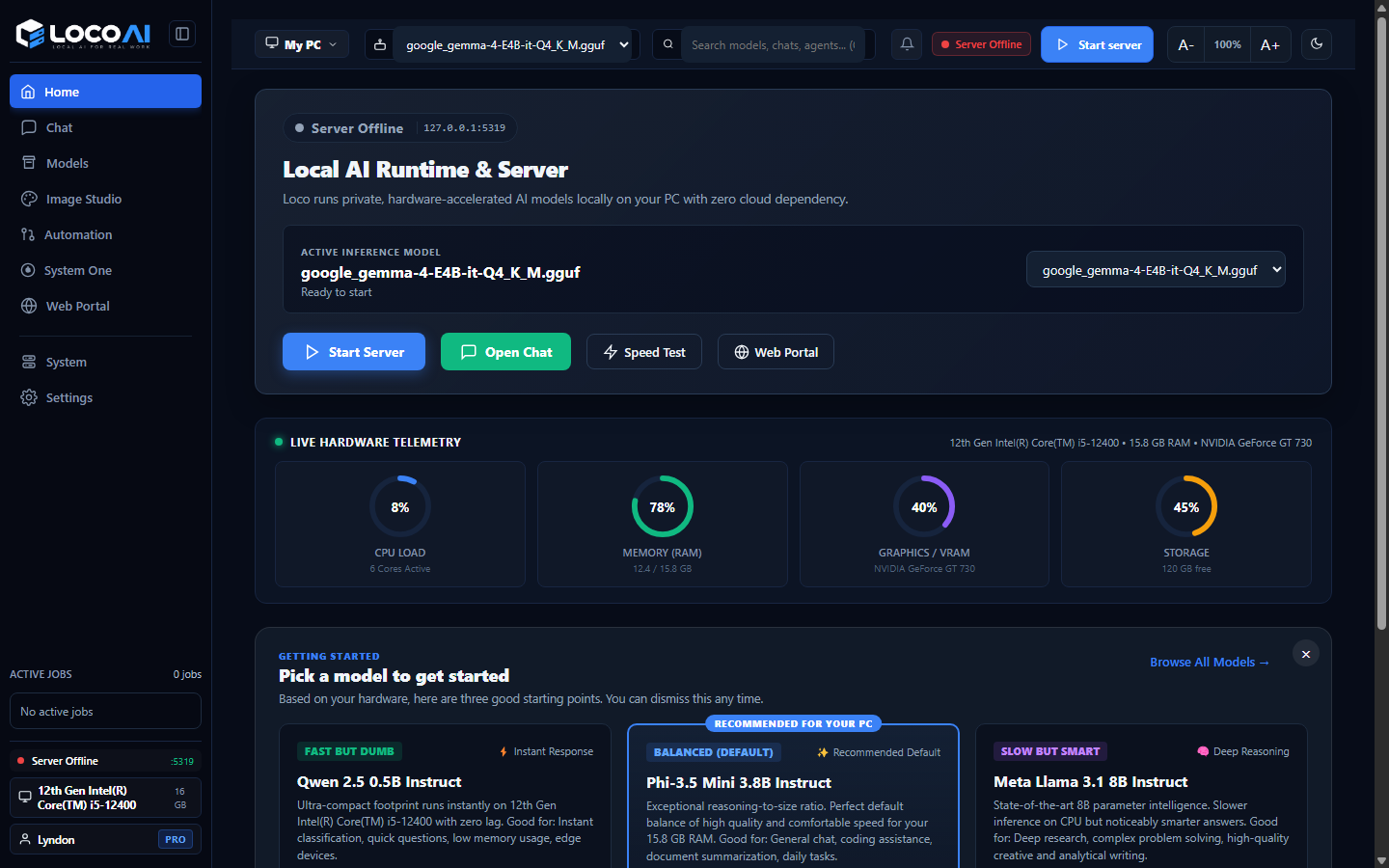Click the 100% zoom reset label

1227,44
